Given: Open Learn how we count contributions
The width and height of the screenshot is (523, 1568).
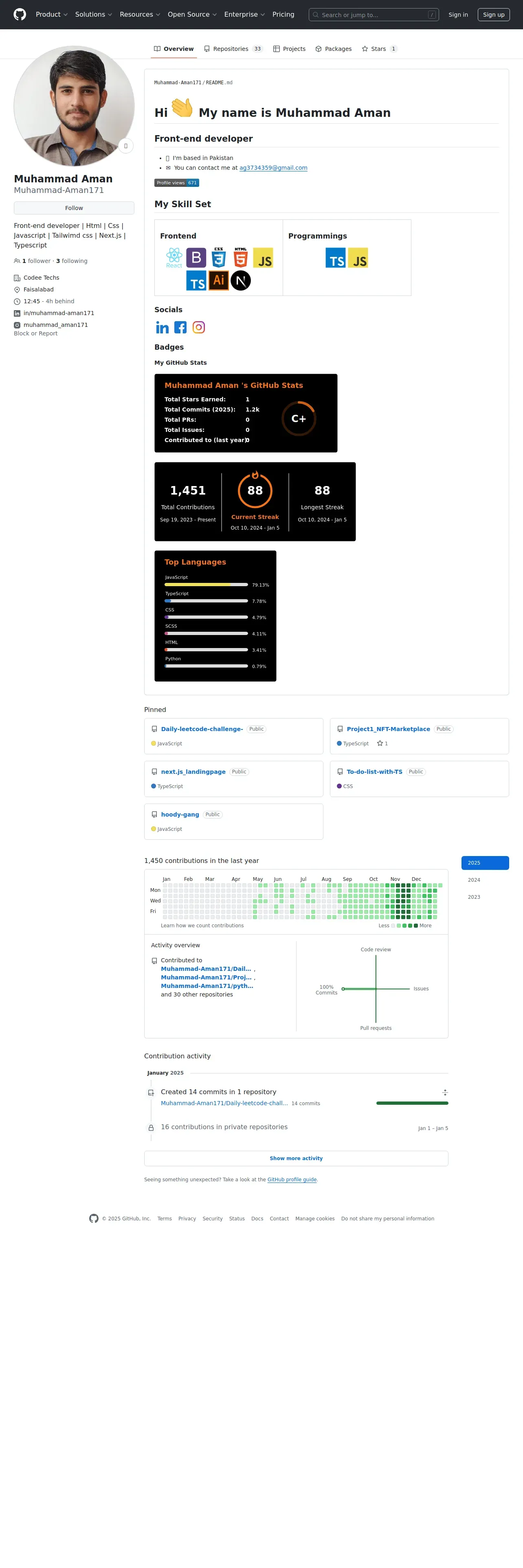Looking at the screenshot, I should tap(202, 925).
